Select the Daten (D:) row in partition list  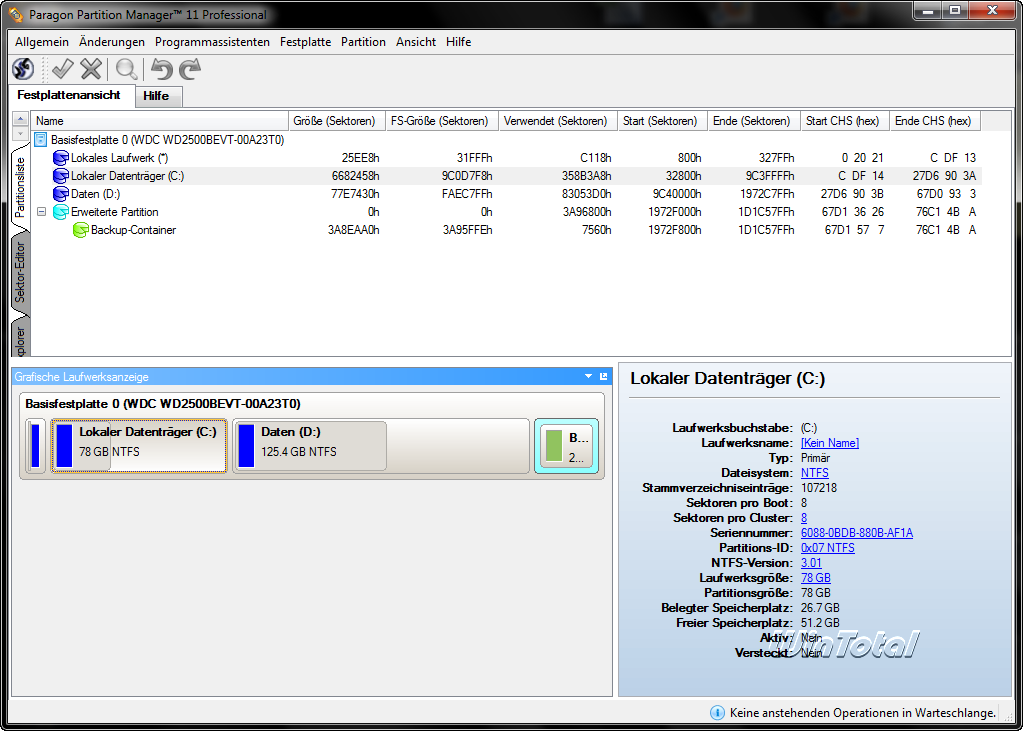[x=506, y=194]
